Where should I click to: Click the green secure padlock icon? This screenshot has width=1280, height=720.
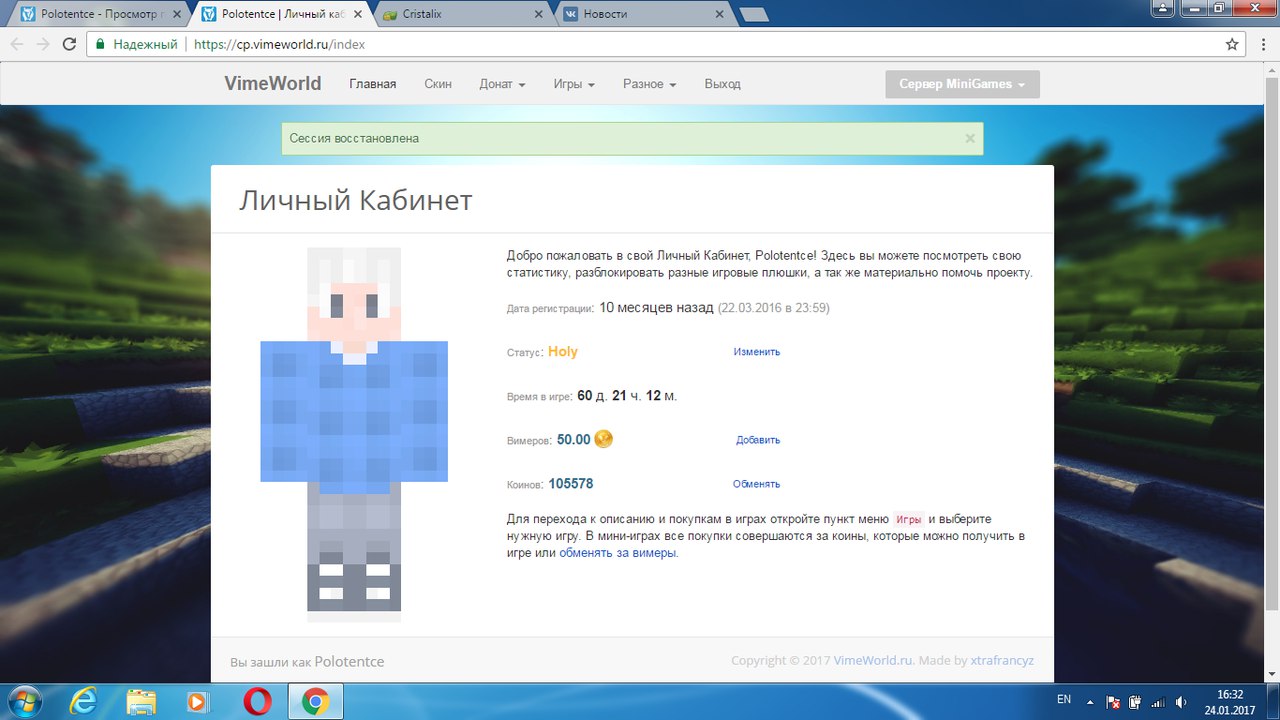99,44
